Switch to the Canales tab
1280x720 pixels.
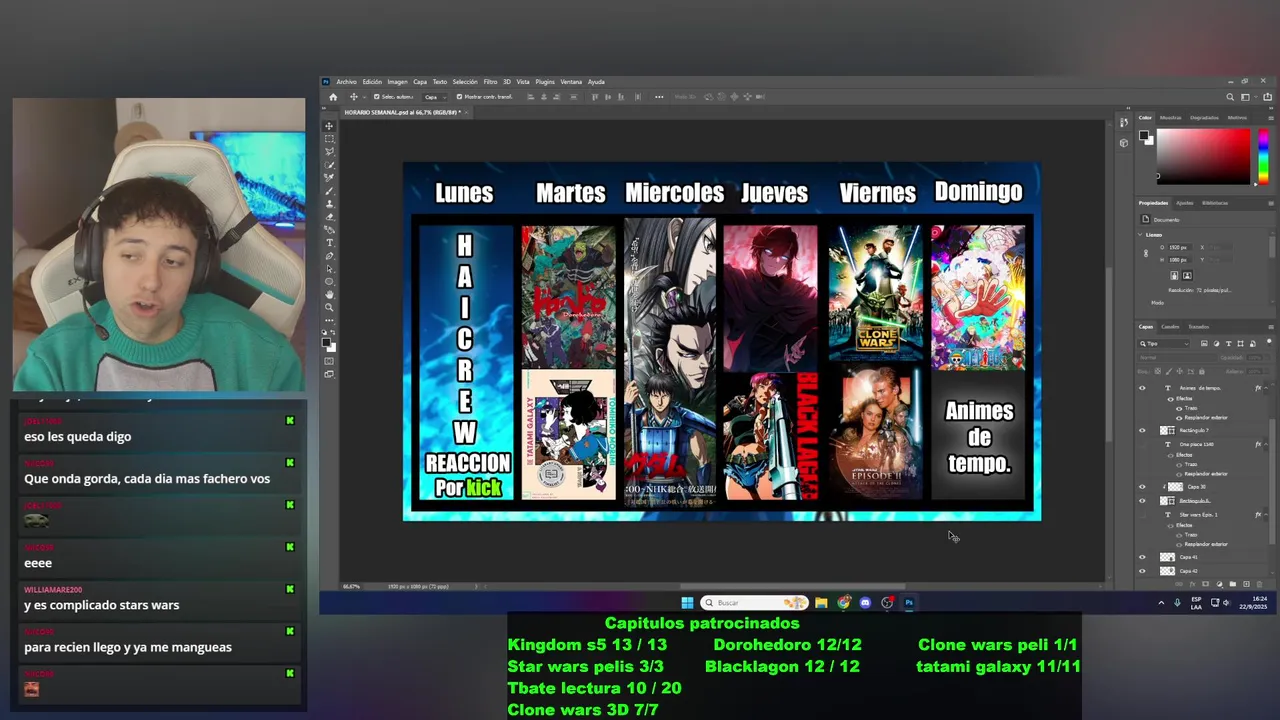(1170, 326)
